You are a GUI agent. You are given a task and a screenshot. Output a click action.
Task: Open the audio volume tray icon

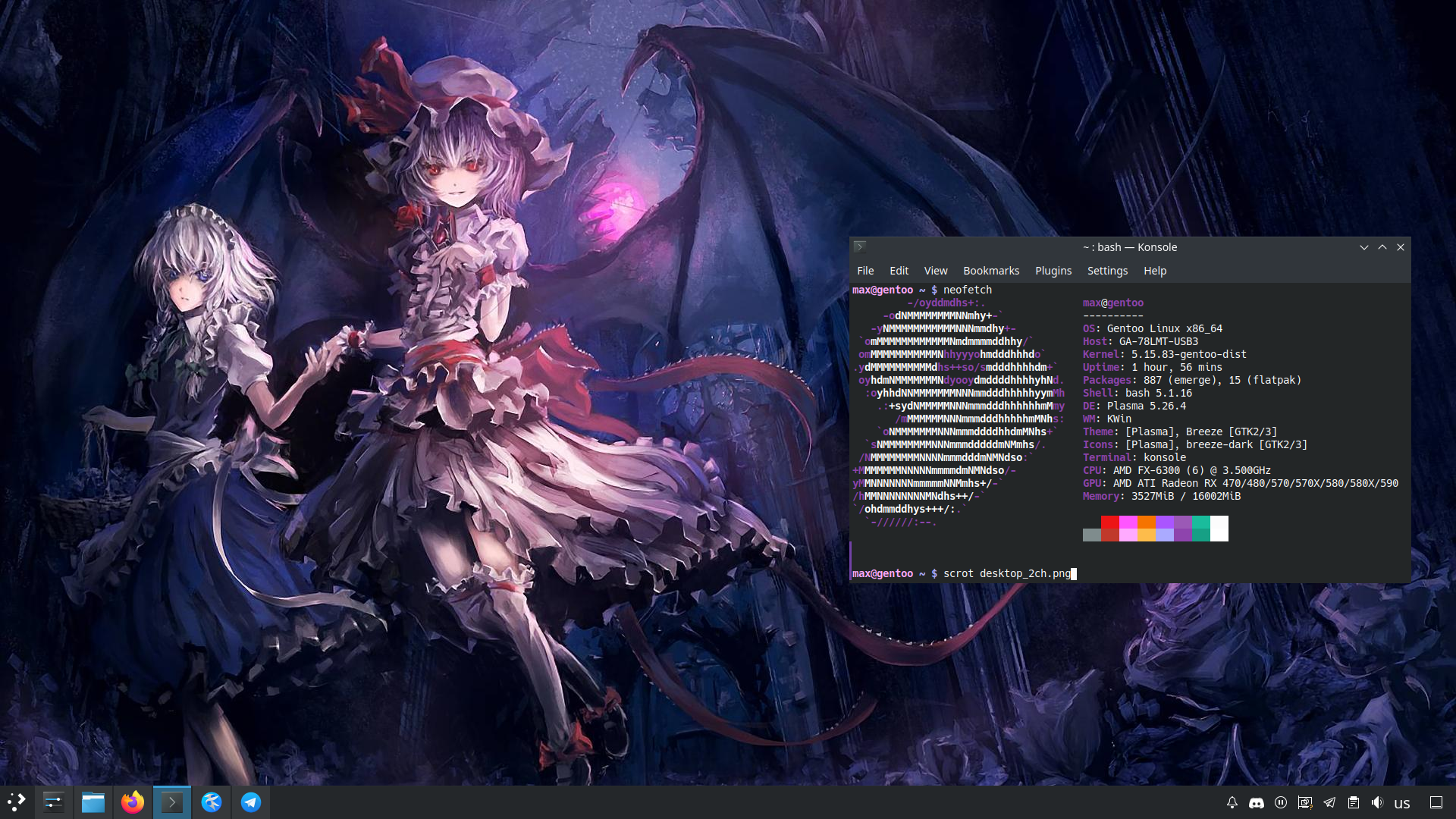[1378, 802]
